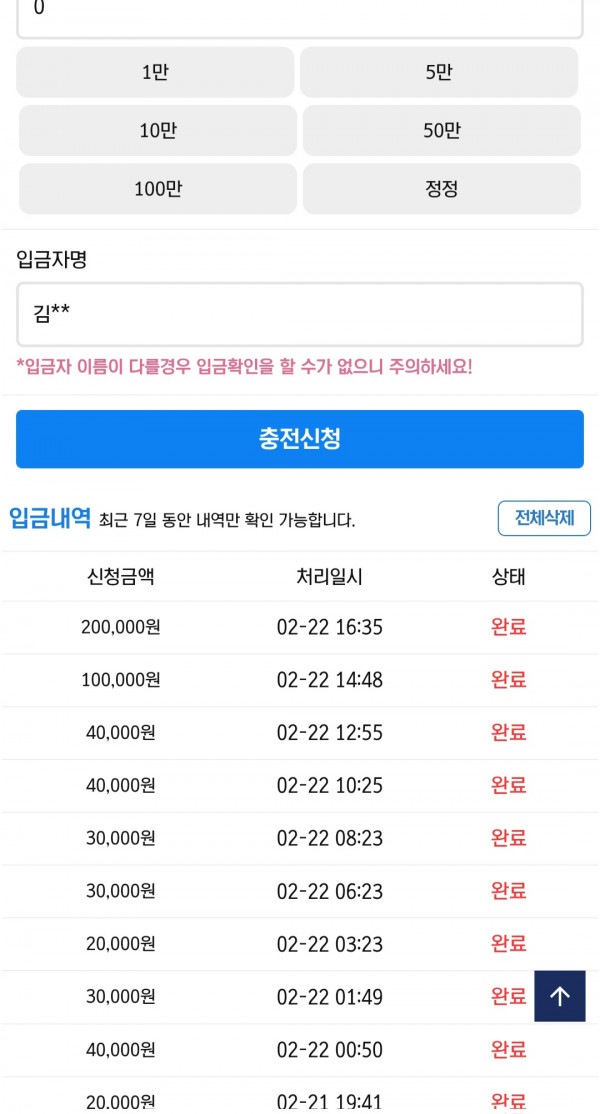Click the 신청금액 column header

[x=121, y=576]
